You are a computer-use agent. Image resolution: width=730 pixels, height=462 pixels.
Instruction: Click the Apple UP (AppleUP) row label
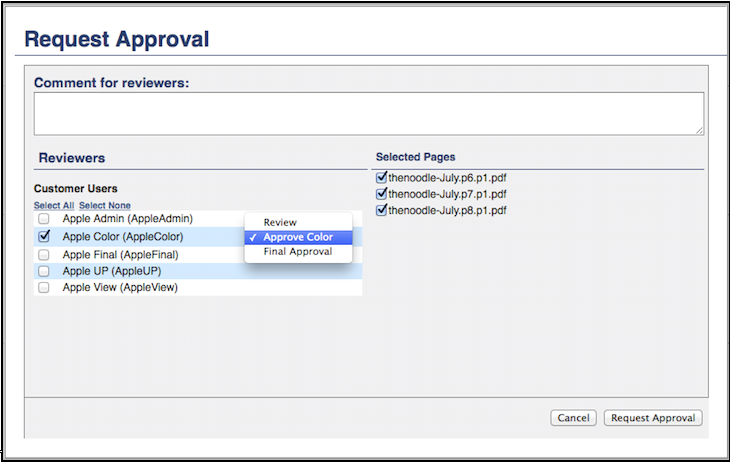(111, 271)
